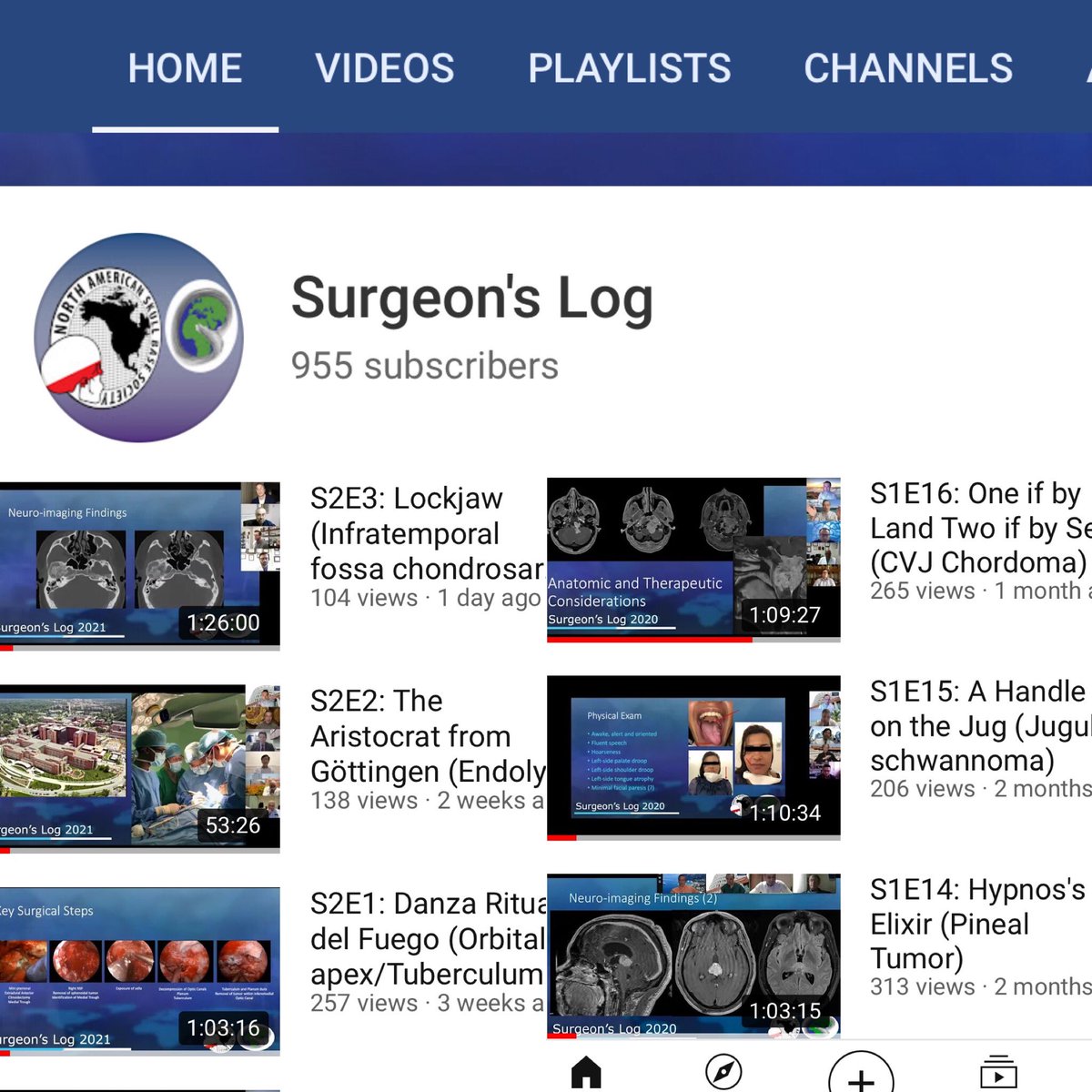Viewport: 1092px width, 1092px height.
Task: Click the 1:10:34 duration badge
Action: click(784, 813)
